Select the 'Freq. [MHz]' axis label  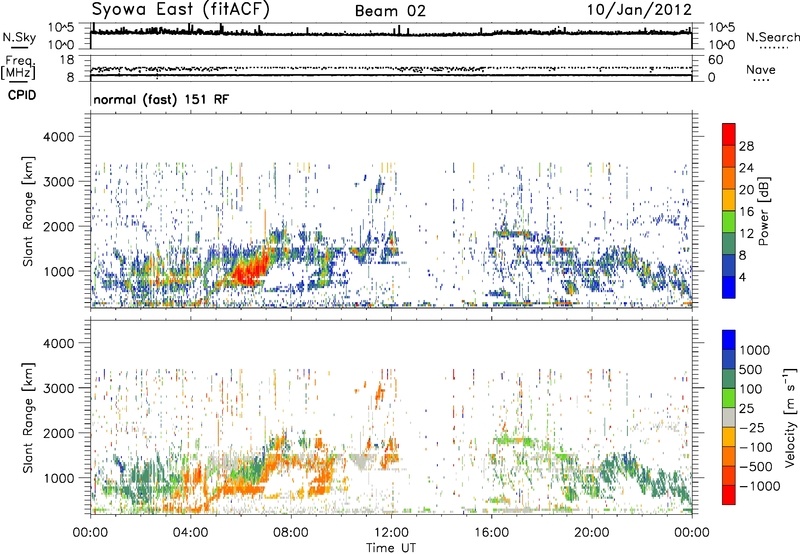(x=18, y=68)
